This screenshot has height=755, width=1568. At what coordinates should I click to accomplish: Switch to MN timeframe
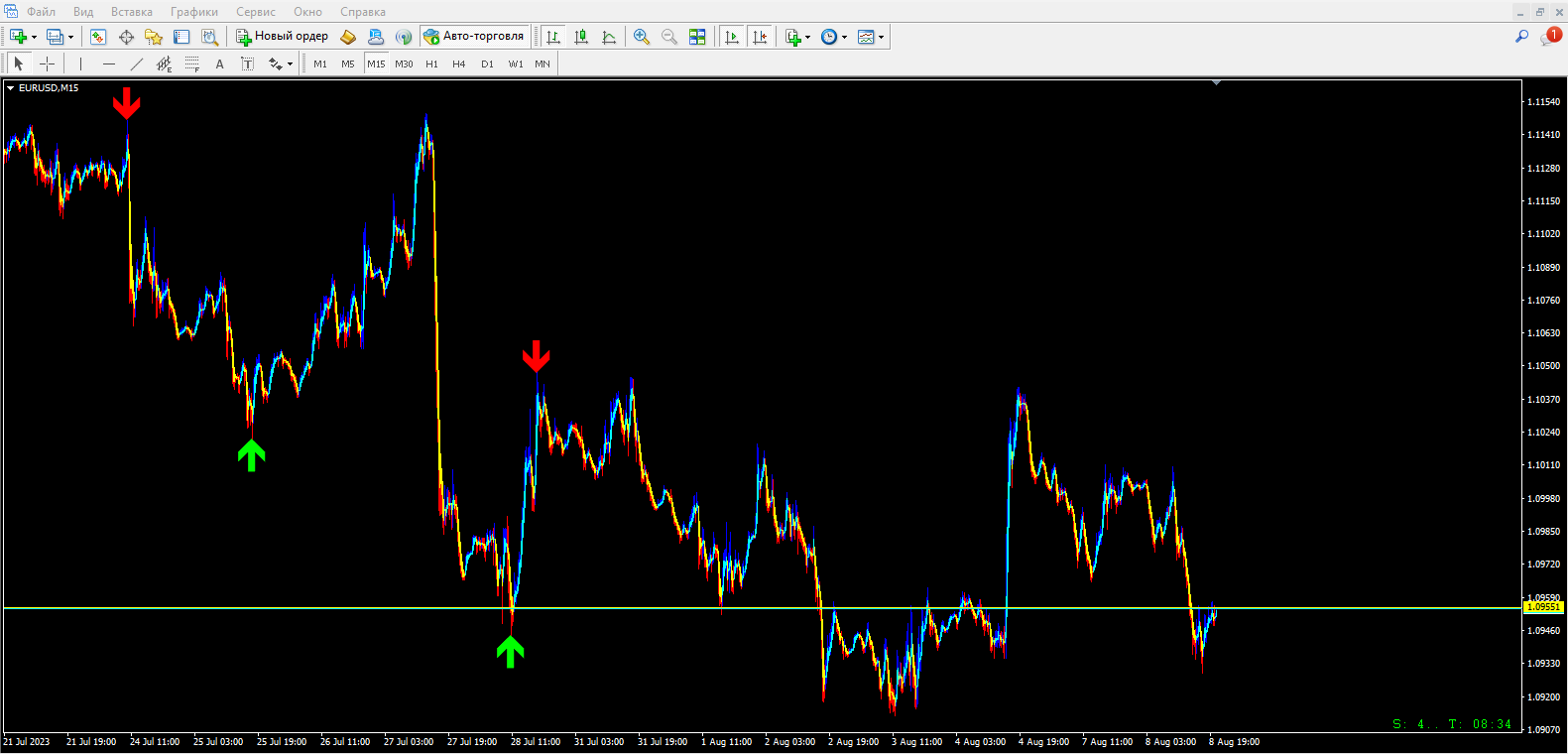pos(543,63)
